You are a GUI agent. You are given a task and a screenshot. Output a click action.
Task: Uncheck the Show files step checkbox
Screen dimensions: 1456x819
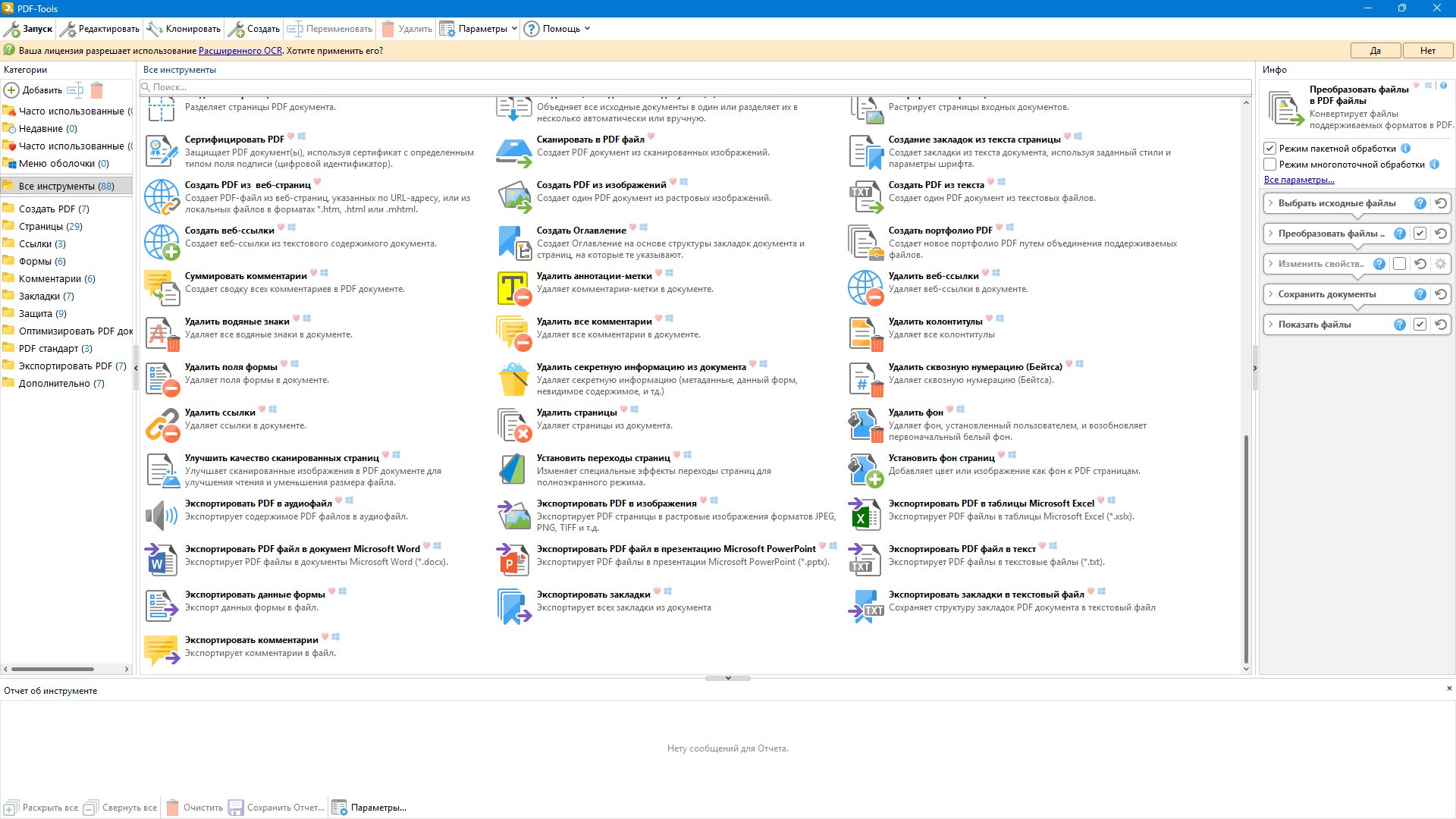coord(1420,325)
